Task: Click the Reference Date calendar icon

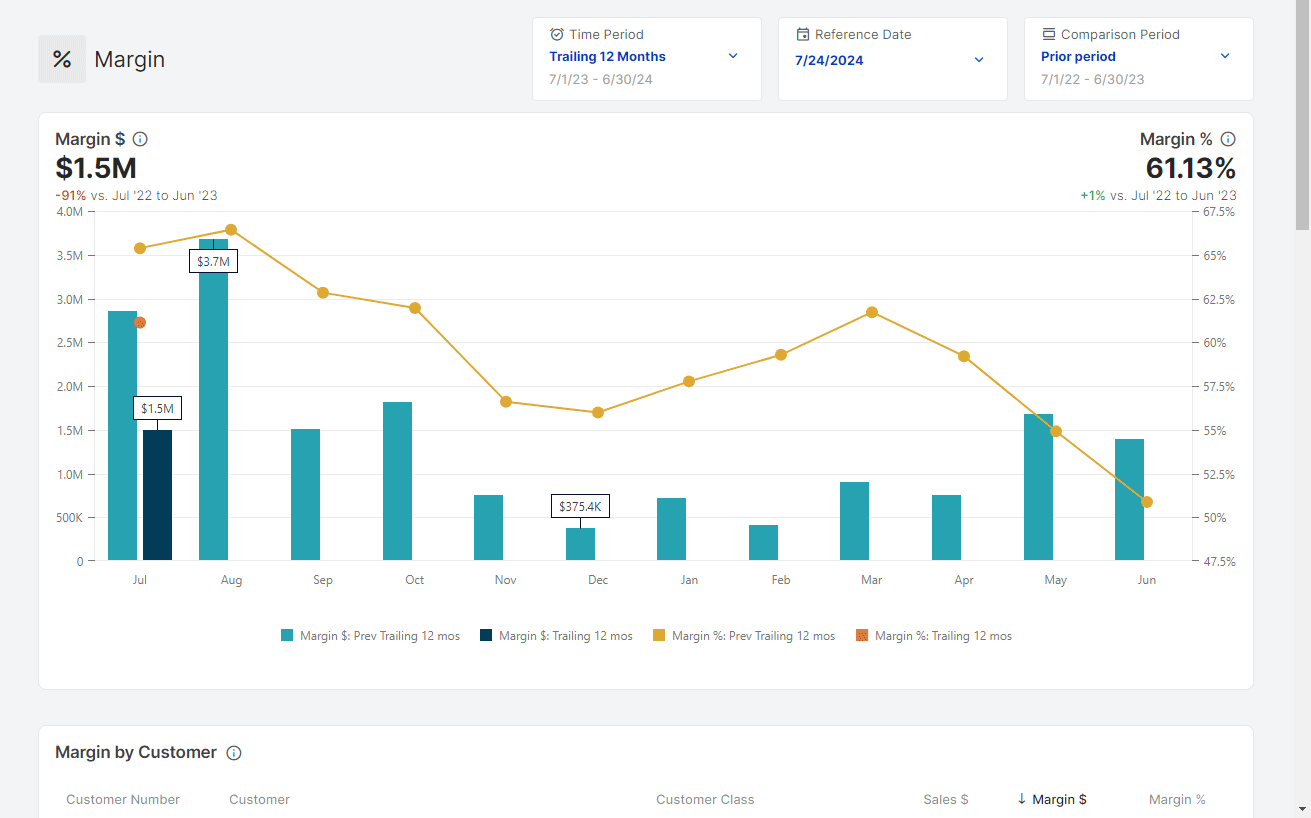Action: coord(803,34)
